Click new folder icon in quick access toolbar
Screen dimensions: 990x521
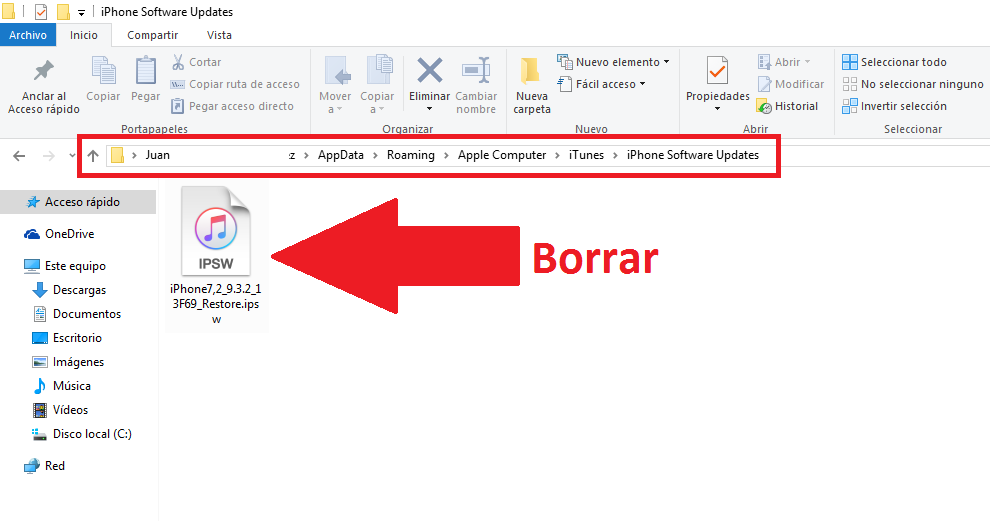(63, 11)
